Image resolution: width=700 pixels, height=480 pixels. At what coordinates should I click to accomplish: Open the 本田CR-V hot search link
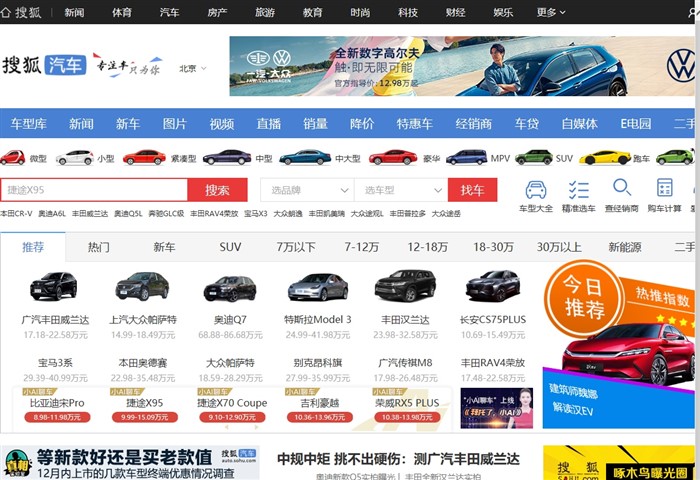pyautogui.click(x=16, y=214)
